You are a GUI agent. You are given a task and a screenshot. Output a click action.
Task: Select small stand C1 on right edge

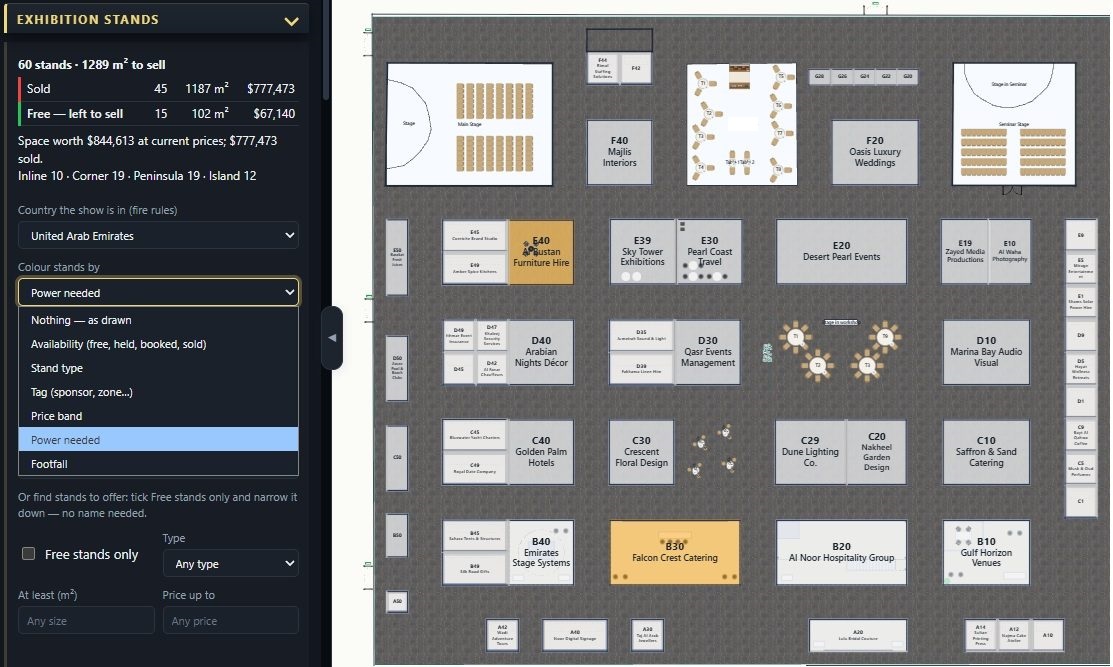[1080, 501]
